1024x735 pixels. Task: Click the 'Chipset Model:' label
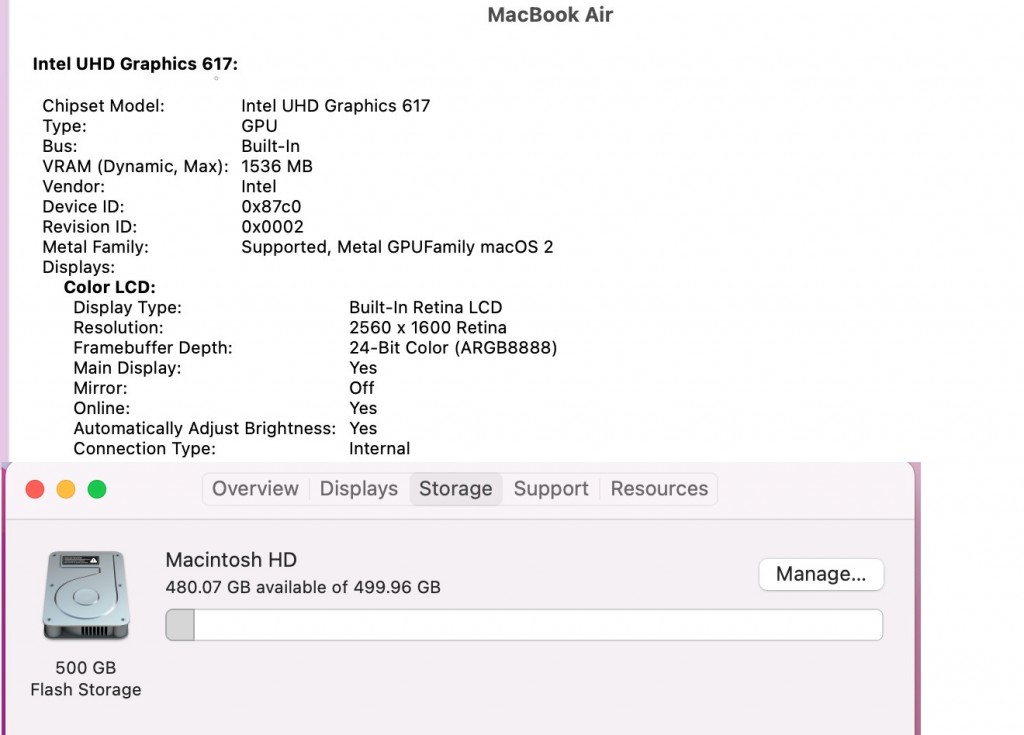pyautogui.click(x=103, y=106)
